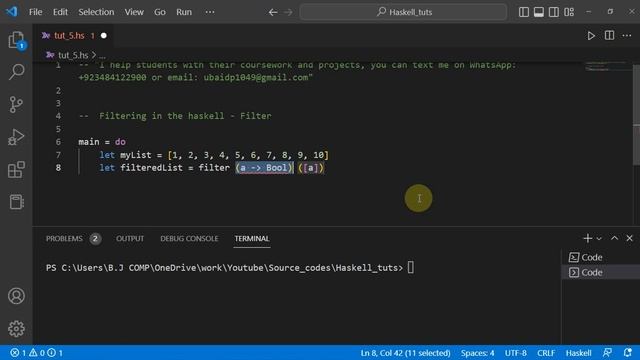Open the Selection menu
This screenshot has height=360, width=640.
[96, 12]
